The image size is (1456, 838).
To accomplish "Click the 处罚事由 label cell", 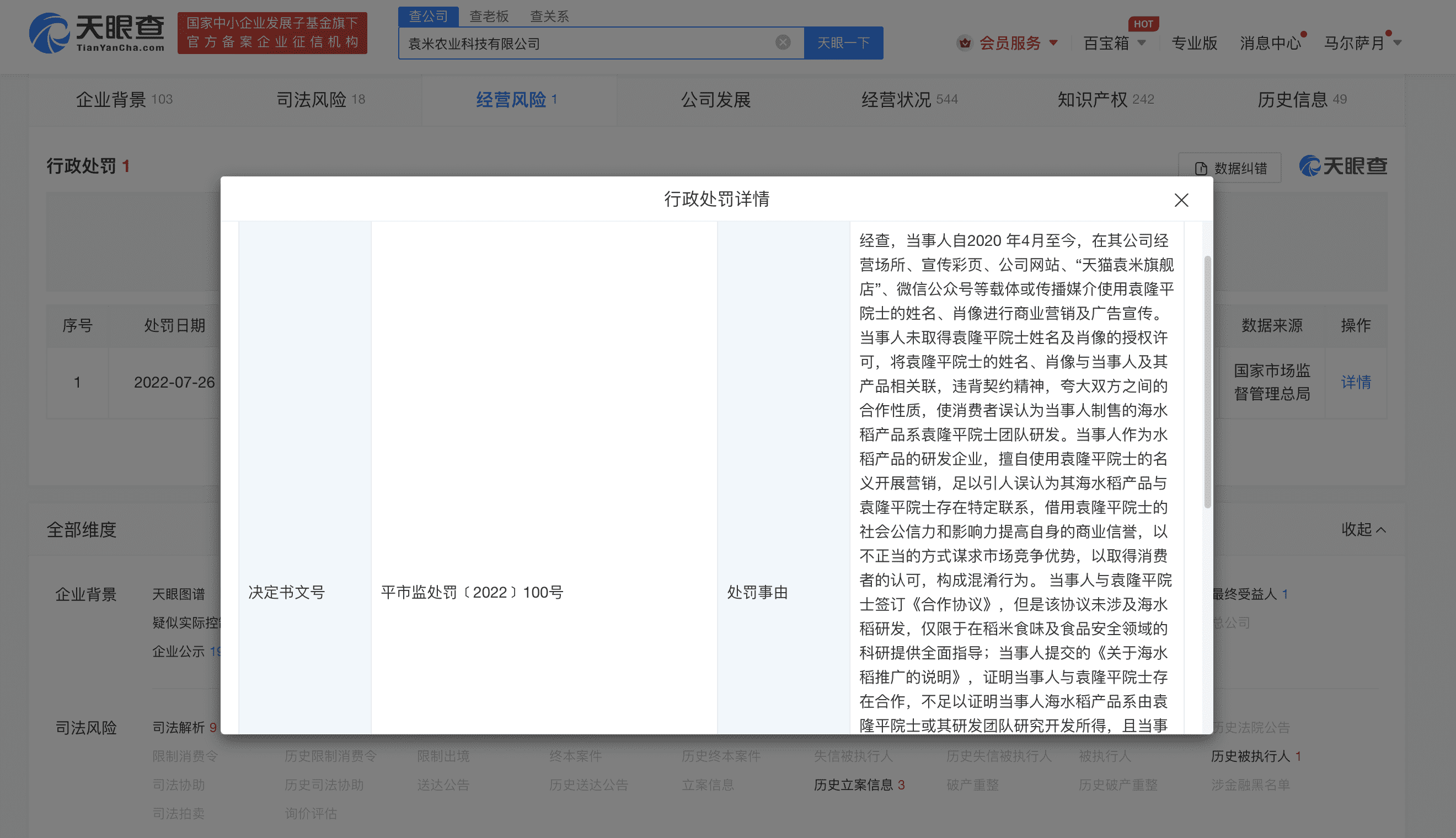I will 783,592.
